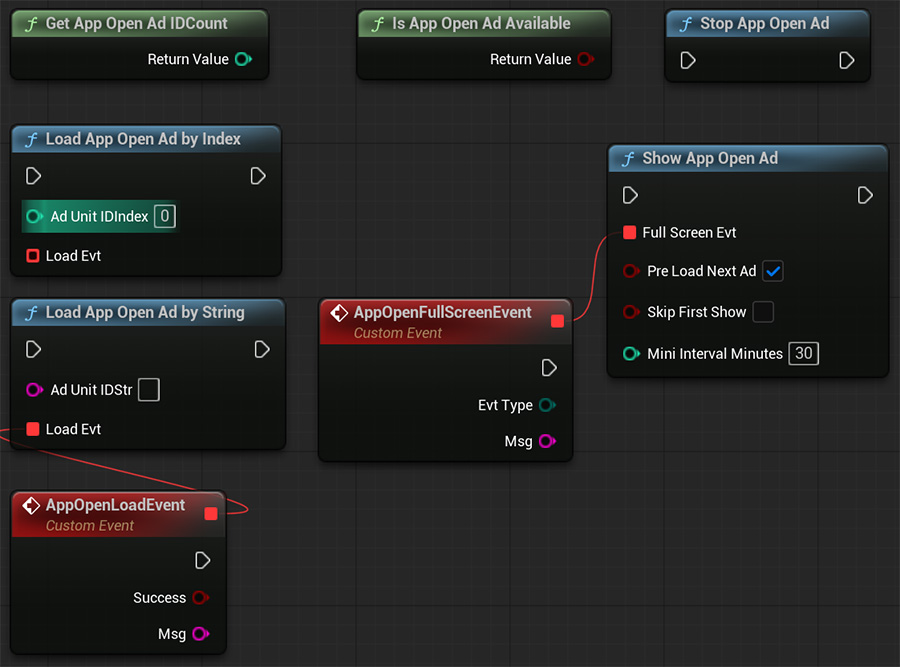This screenshot has width=900, height=667.
Task: Uncheck the Pre Load Next Ad checkbox
Action: (773, 271)
